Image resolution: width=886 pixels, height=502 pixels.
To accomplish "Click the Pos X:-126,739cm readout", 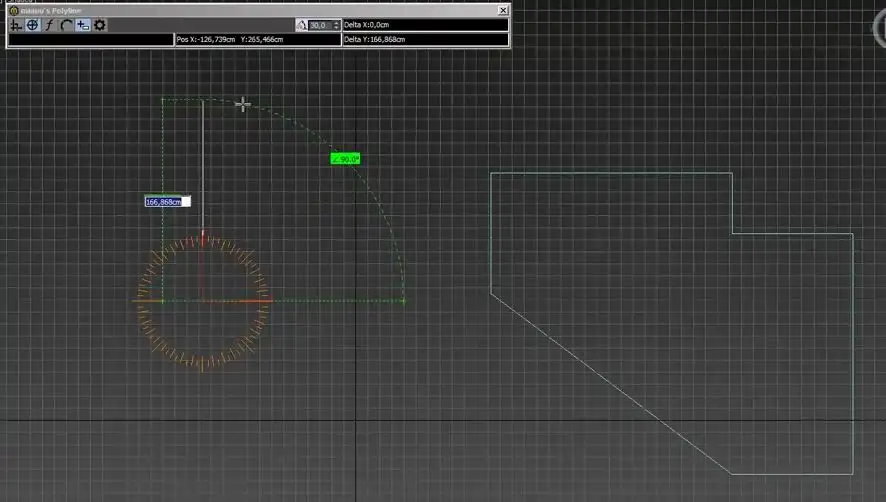I will [x=258, y=40].
